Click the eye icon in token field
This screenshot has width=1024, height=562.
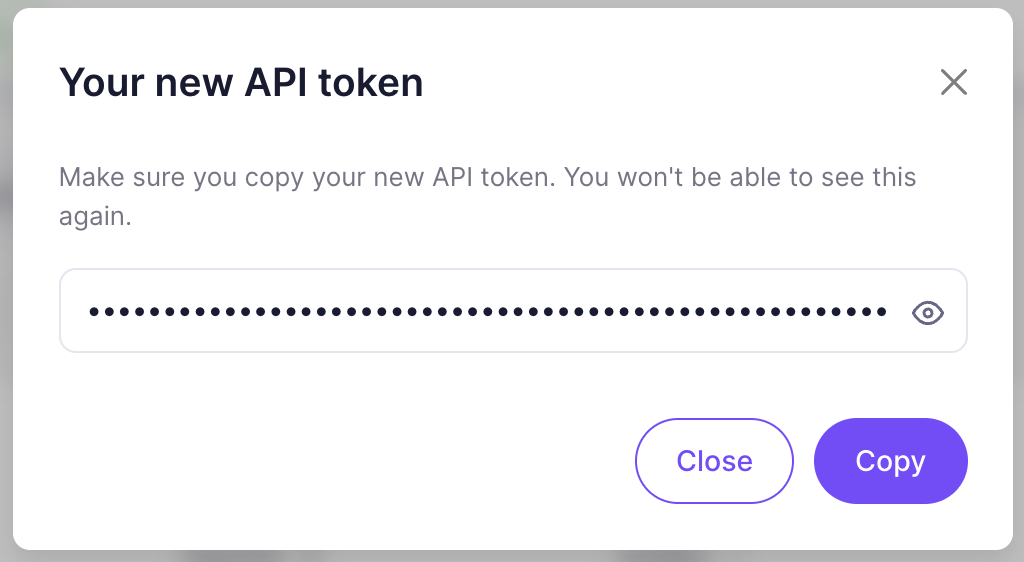coord(928,312)
